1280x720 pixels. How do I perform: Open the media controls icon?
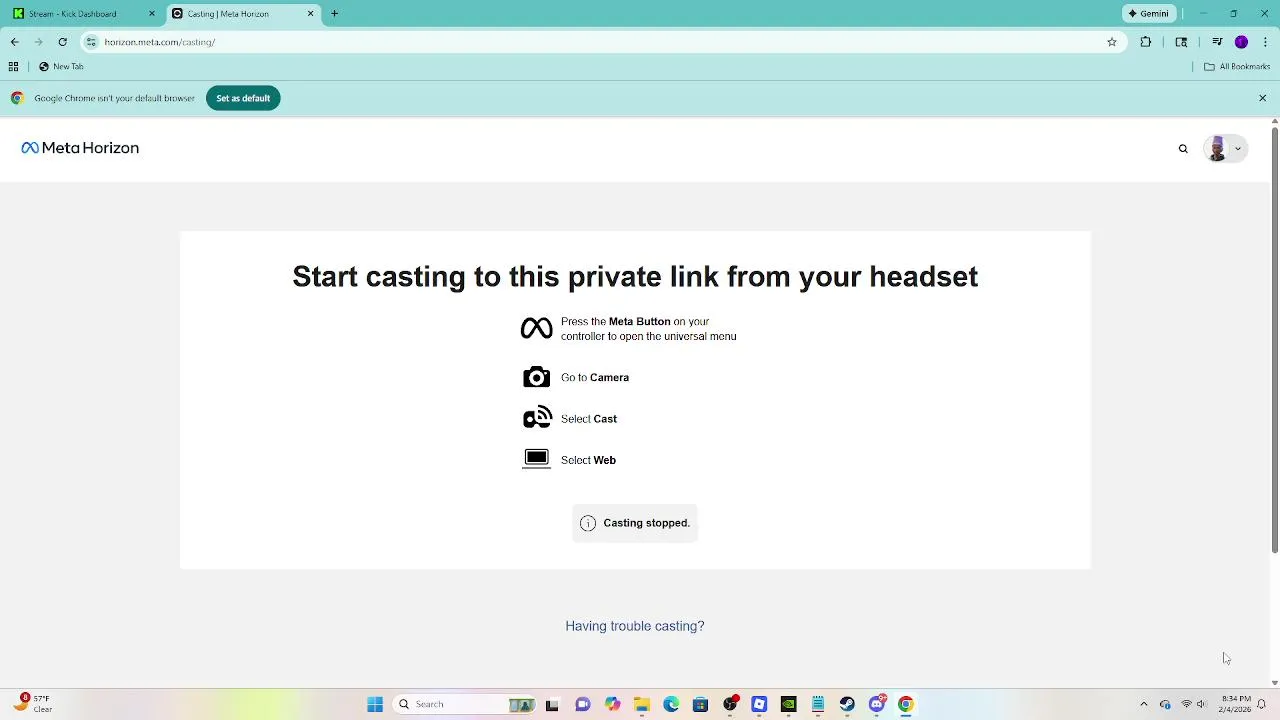pos(1217,42)
